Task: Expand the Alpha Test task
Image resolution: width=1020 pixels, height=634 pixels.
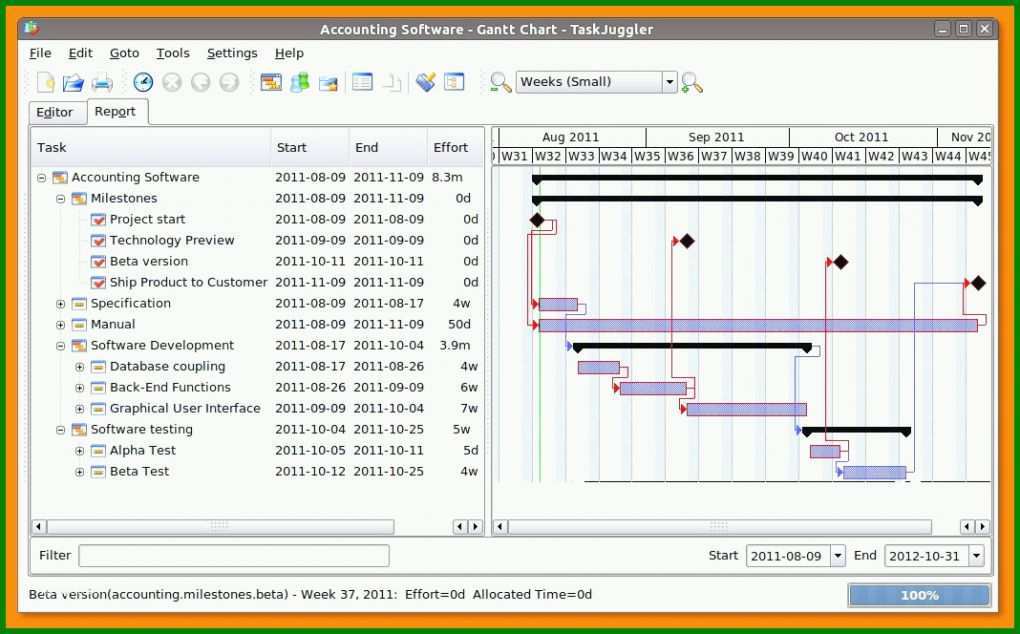Action: click(x=79, y=451)
